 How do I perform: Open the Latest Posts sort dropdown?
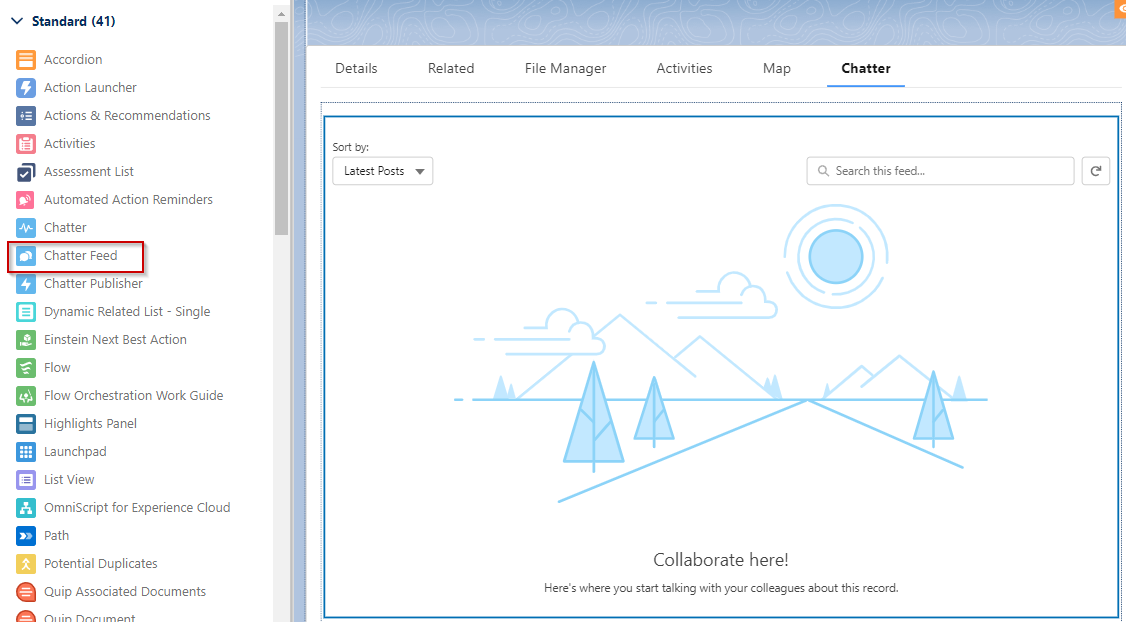pos(382,170)
